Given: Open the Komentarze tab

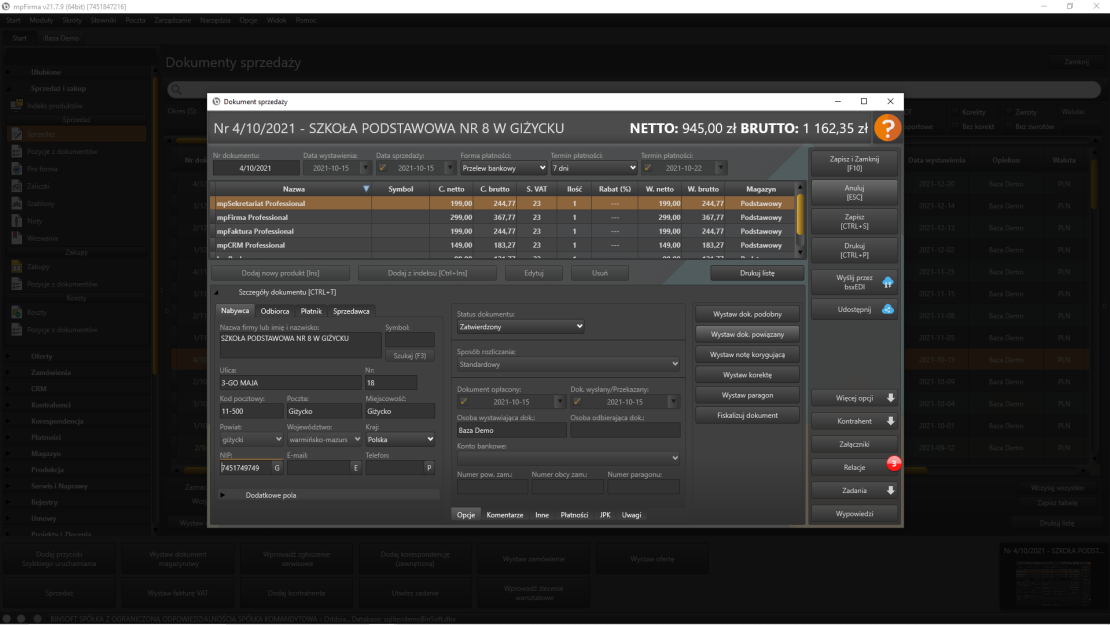Looking at the screenshot, I should click(x=505, y=515).
